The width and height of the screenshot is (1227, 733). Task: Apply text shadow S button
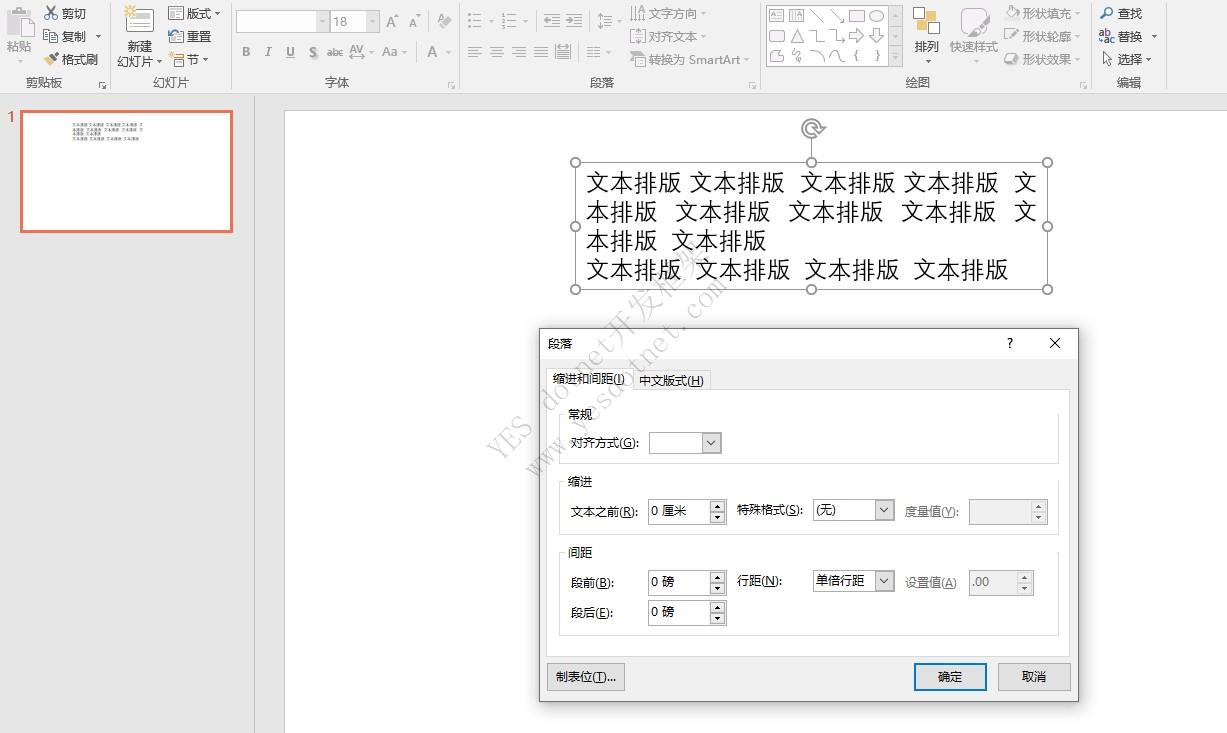click(313, 52)
